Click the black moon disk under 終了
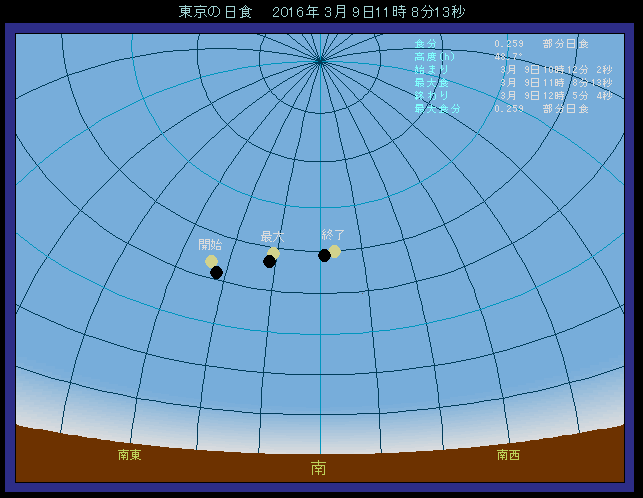This screenshot has width=643, height=498. tap(324, 255)
